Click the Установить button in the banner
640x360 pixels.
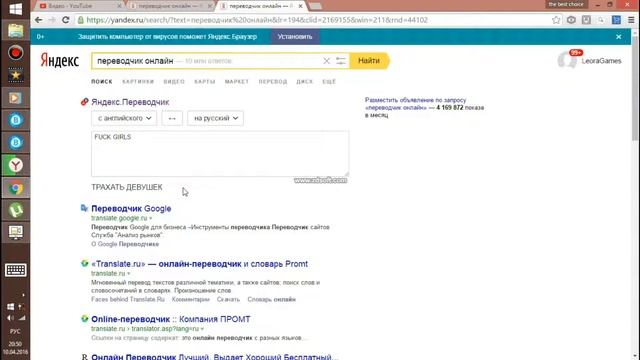point(295,37)
